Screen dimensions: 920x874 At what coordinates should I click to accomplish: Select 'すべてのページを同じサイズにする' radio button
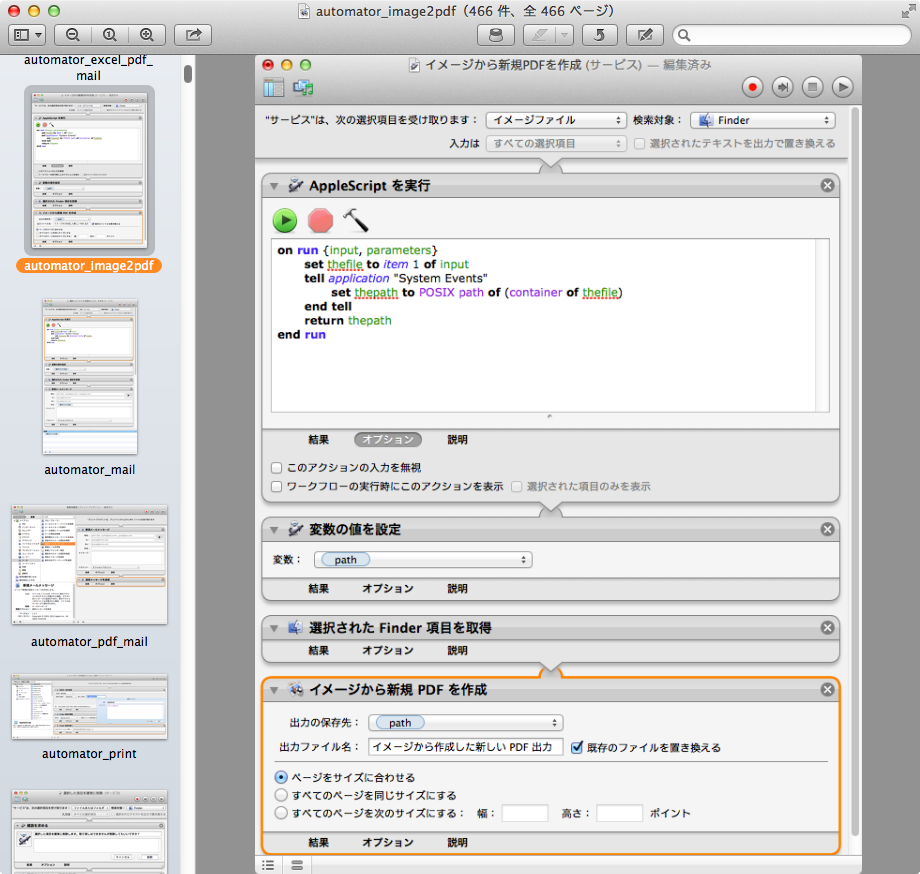point(281,795)
